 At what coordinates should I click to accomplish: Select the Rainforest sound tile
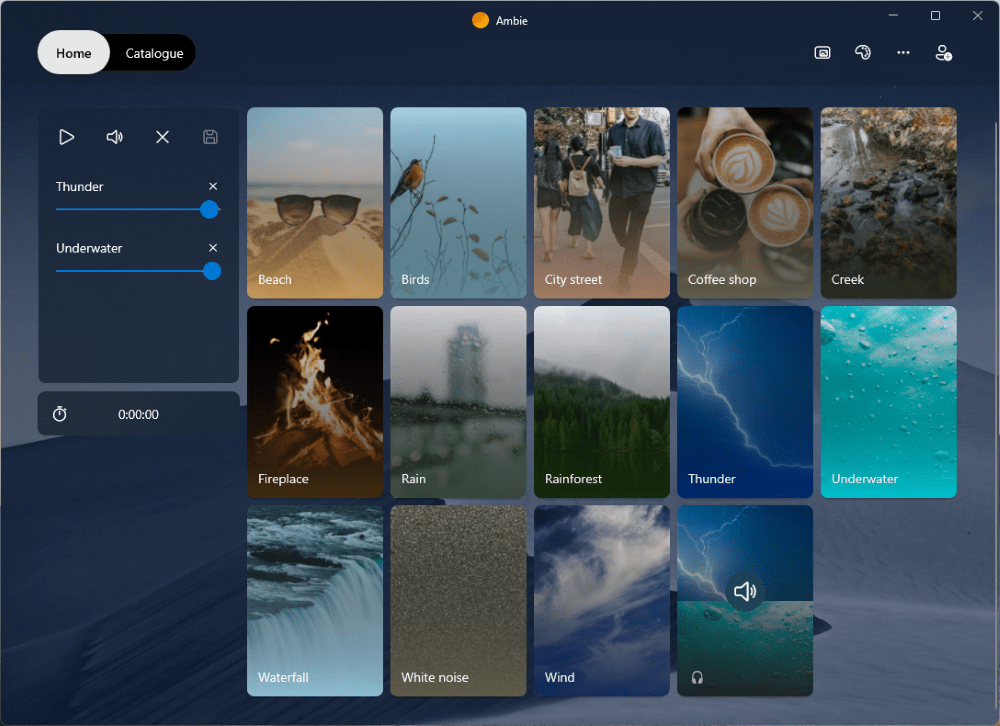[602, 402]
